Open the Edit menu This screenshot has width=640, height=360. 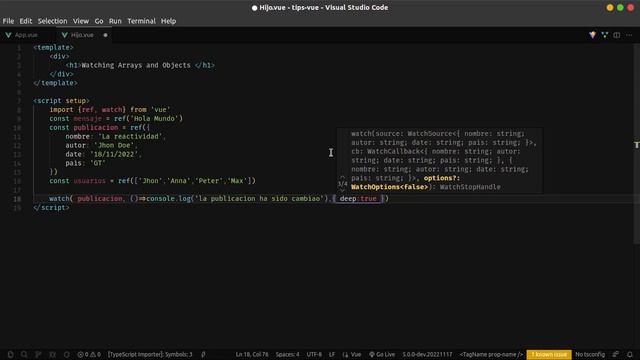[x=25, y=21]
